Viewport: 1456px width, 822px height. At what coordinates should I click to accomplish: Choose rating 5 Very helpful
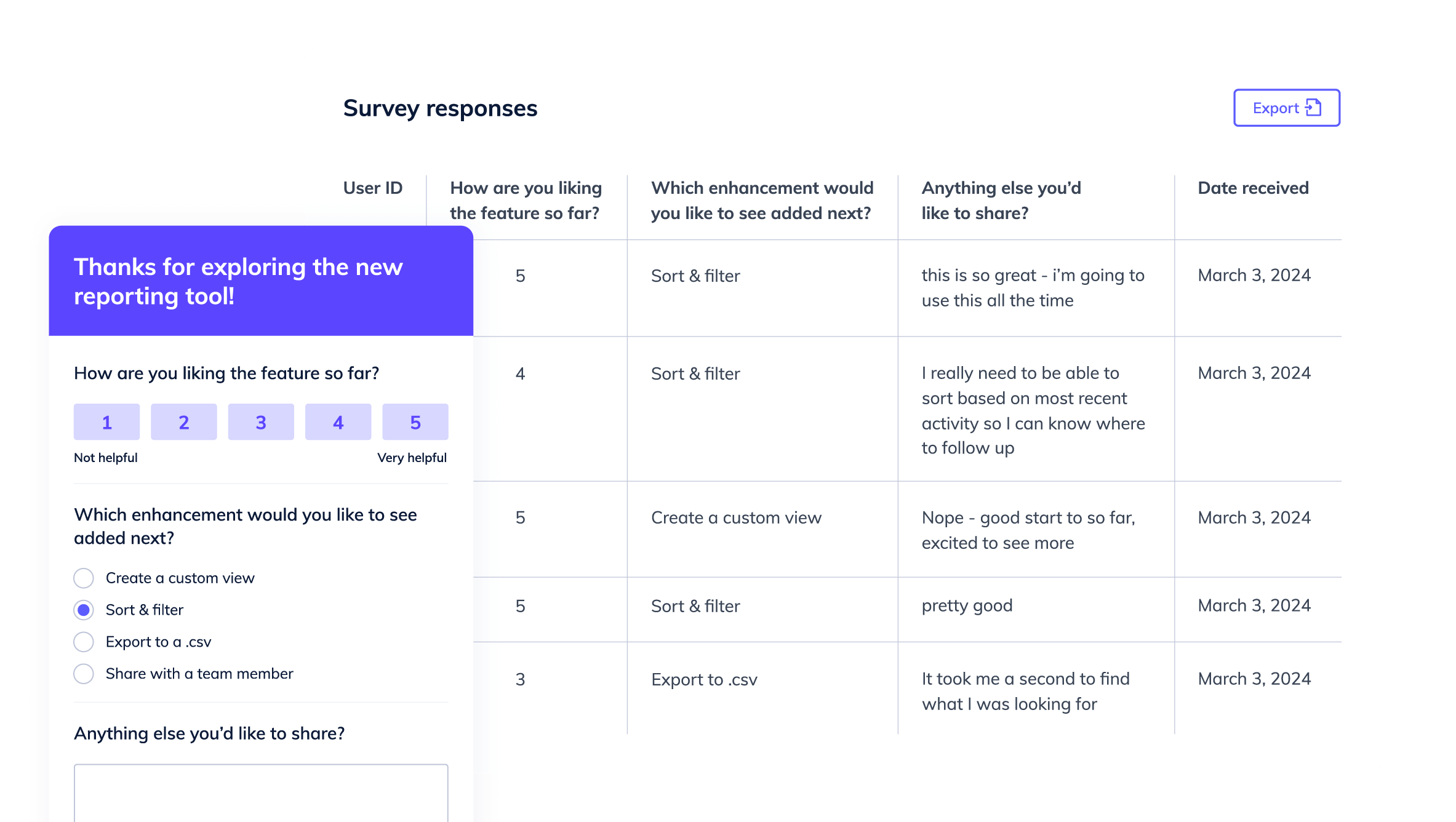click(x=415, y=422)
